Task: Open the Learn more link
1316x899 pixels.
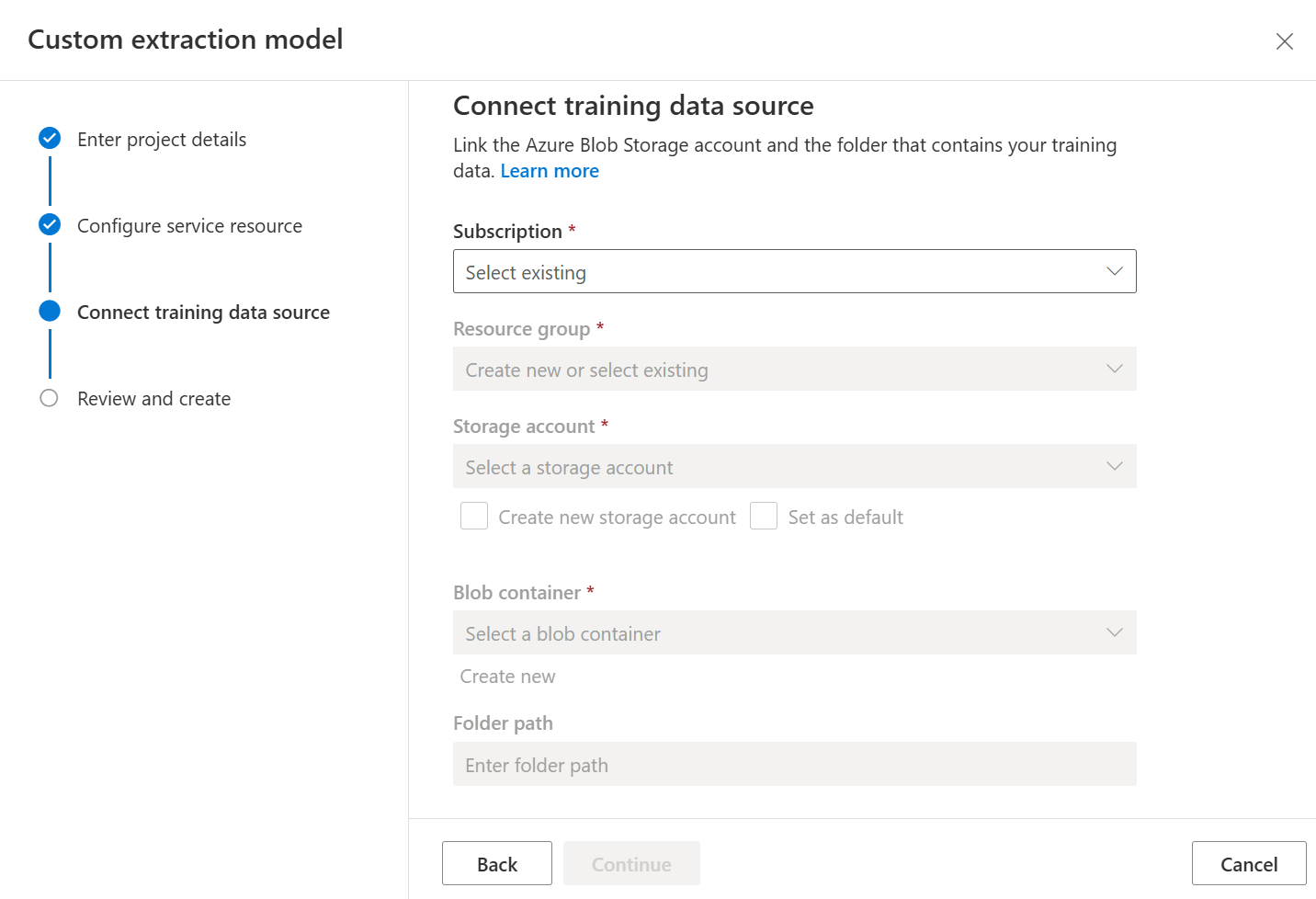Action: point(550,171)
